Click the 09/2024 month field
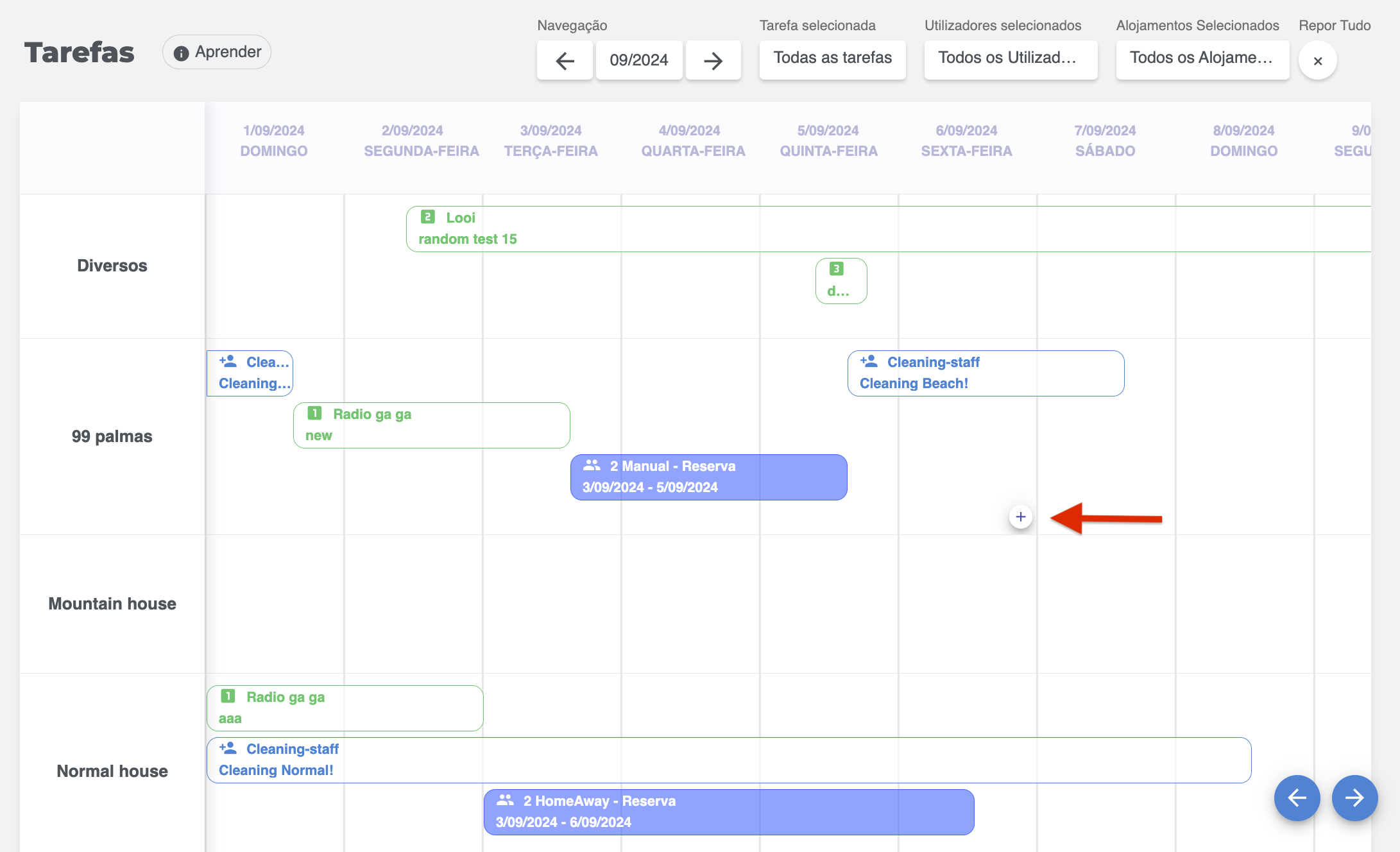 tap(638, 60)
